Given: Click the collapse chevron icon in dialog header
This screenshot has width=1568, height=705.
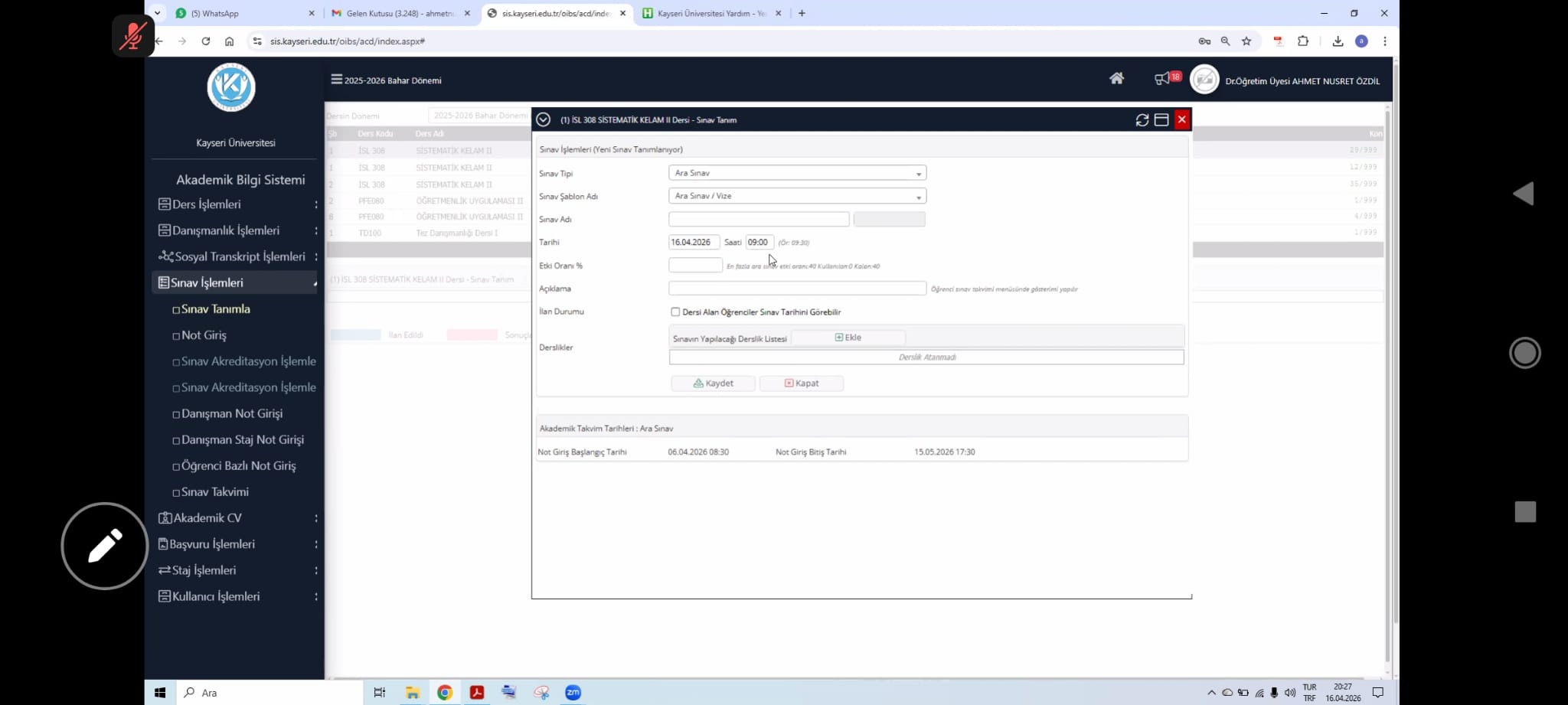Looking at the screenshot, I should tap(544, 120).
